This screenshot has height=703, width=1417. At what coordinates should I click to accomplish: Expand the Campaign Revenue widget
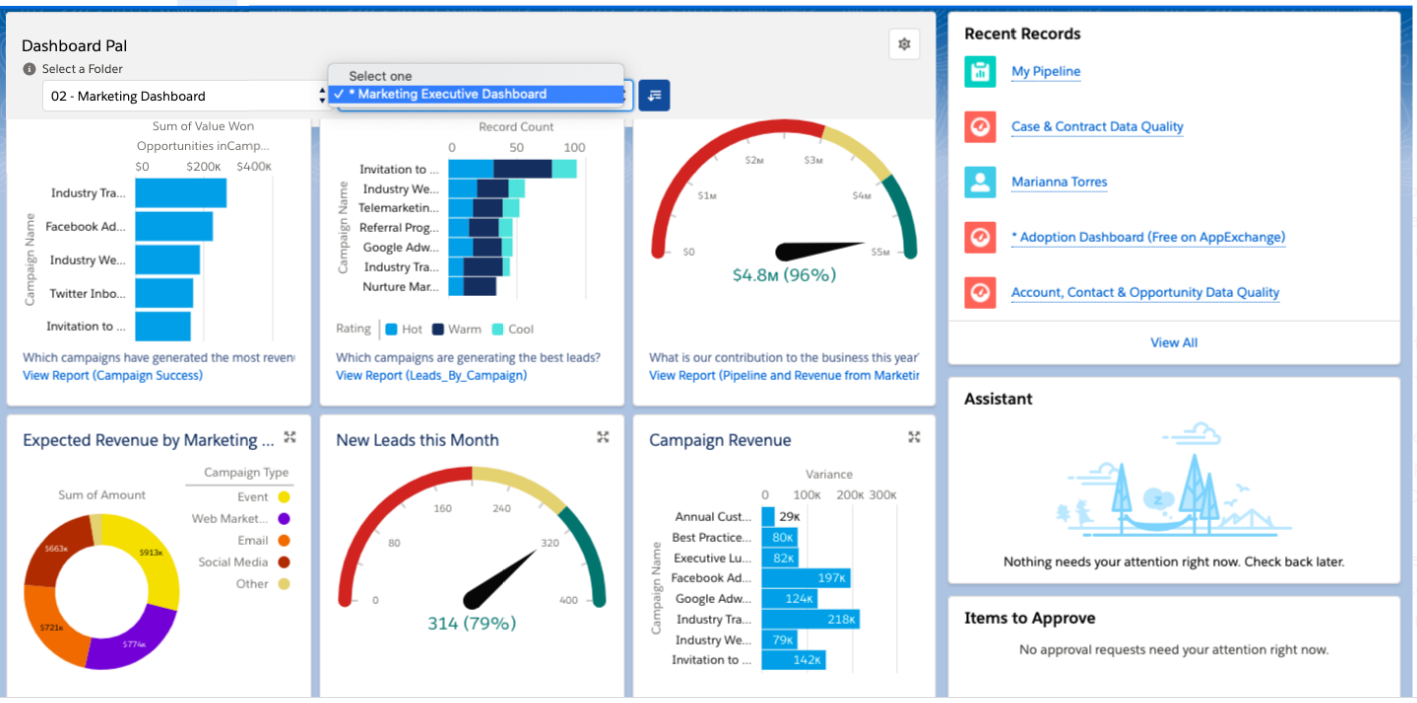913,436
